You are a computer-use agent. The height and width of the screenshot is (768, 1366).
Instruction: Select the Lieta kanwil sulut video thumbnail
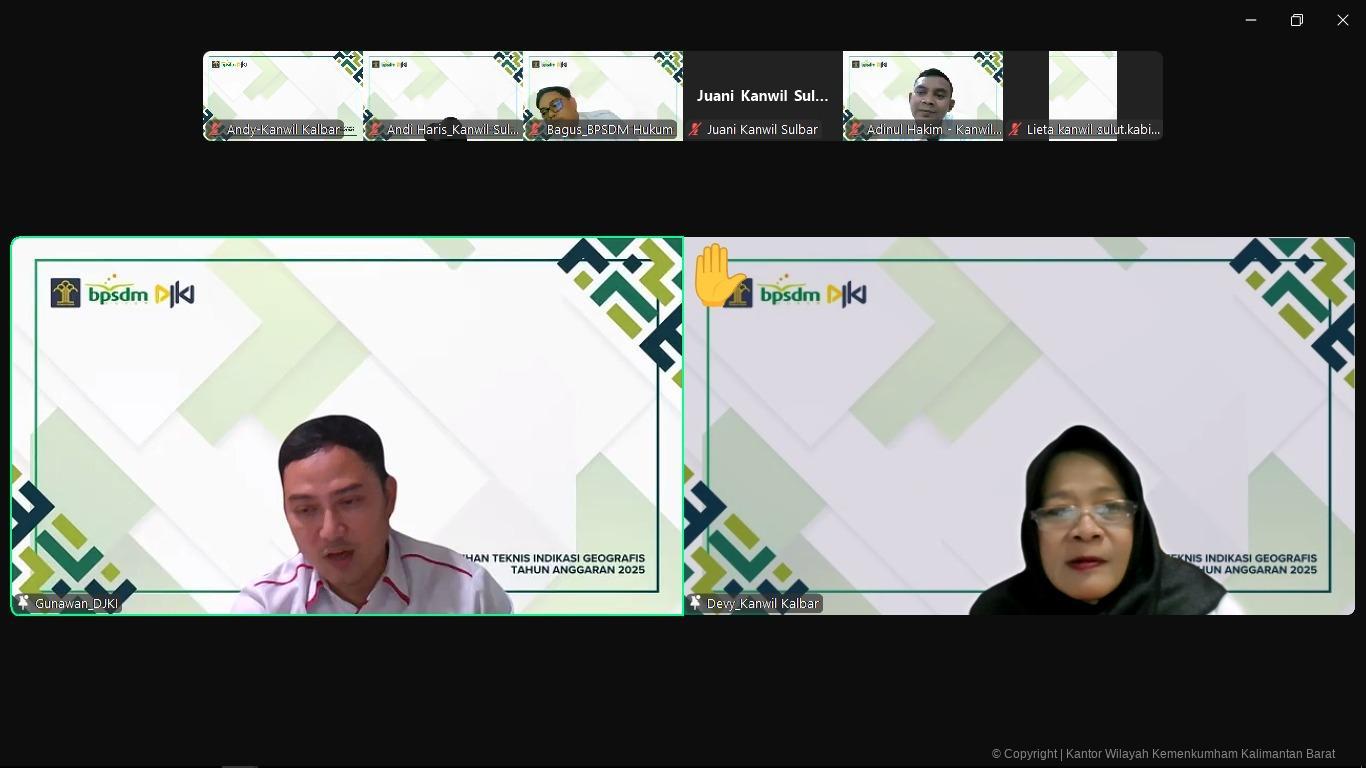(x=1083, y=90)
